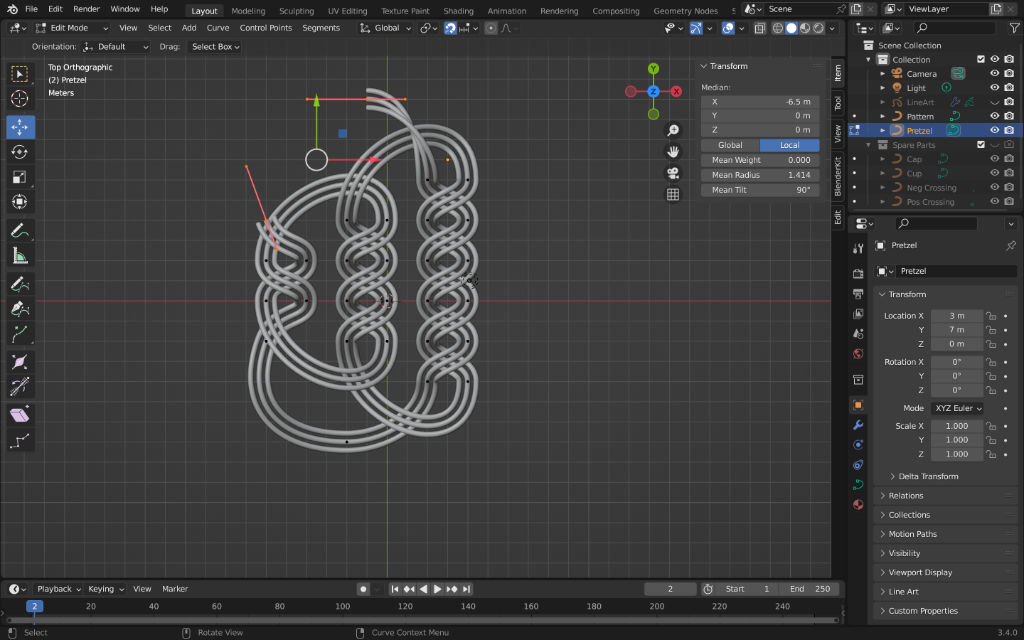The height and width of the screenshot is (640, 1024).
Task: Expand the Delta Transform section
Action: click(x=928, y=476)
